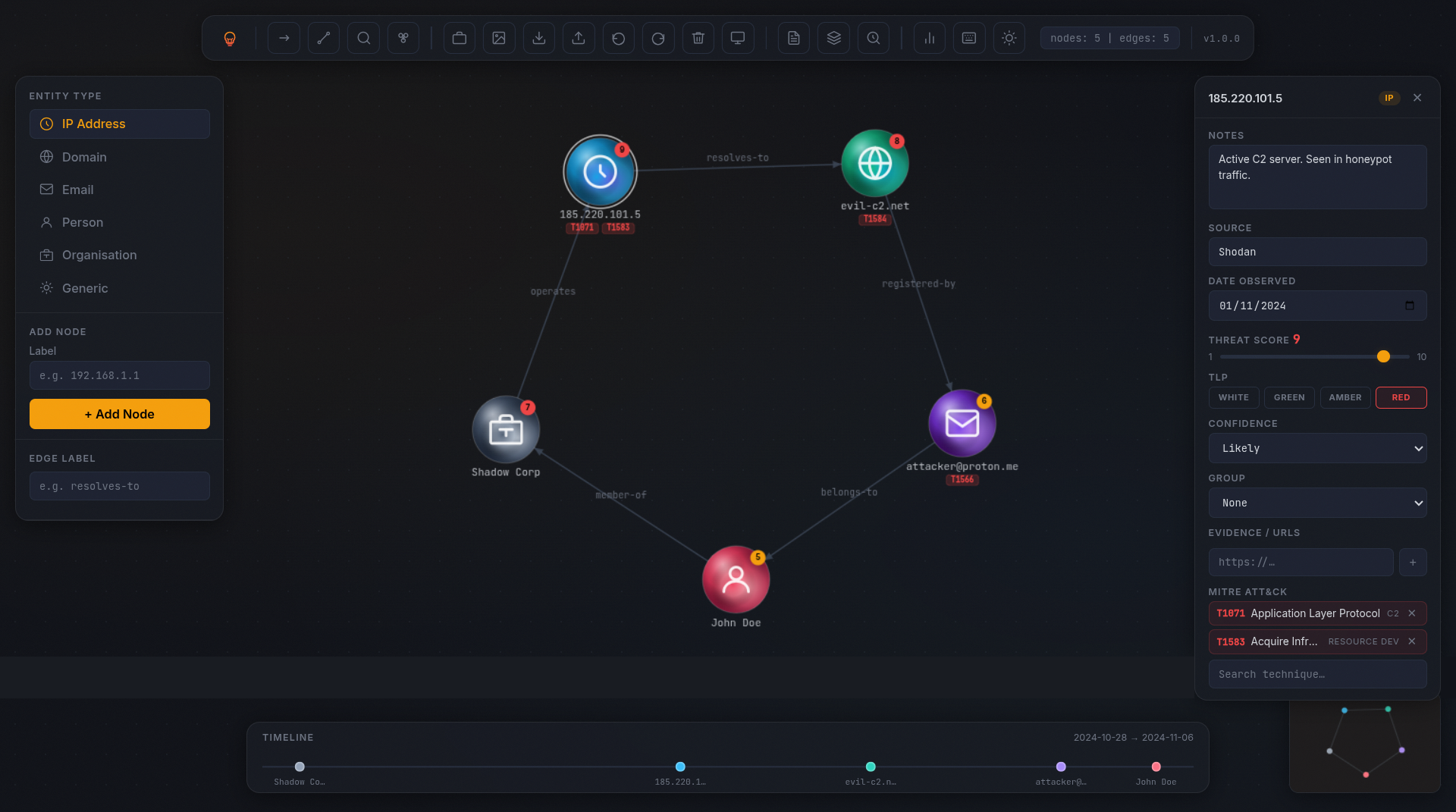1456x812 pixels.
Task: Add evidence URL with plus button
Action: tap(1413, 563)
